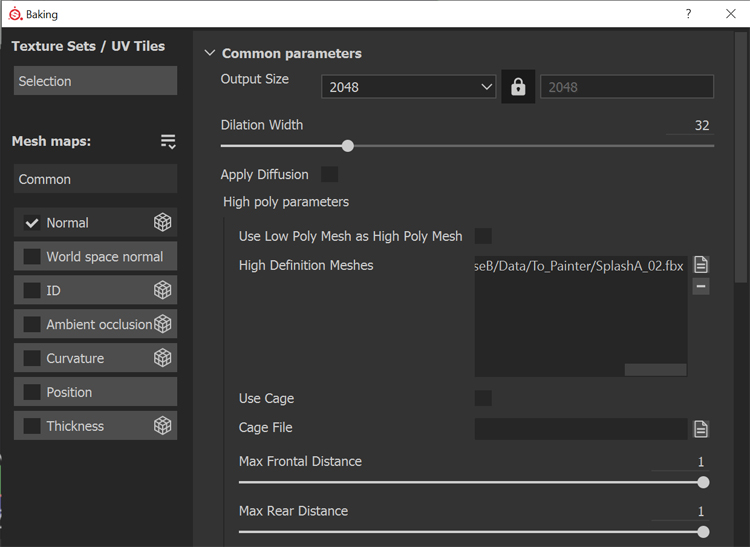Viewport: 750px width, 547px height.
Task: Click the Selection button under Texture Sets
Action: [x=95, y=81]
